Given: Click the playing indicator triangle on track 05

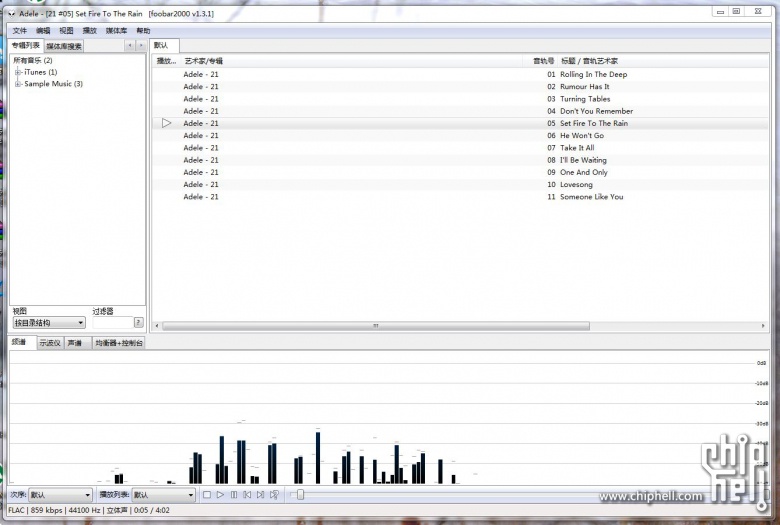Looking at the screenshot, I should pyautogui.click(x=166, y=123).
